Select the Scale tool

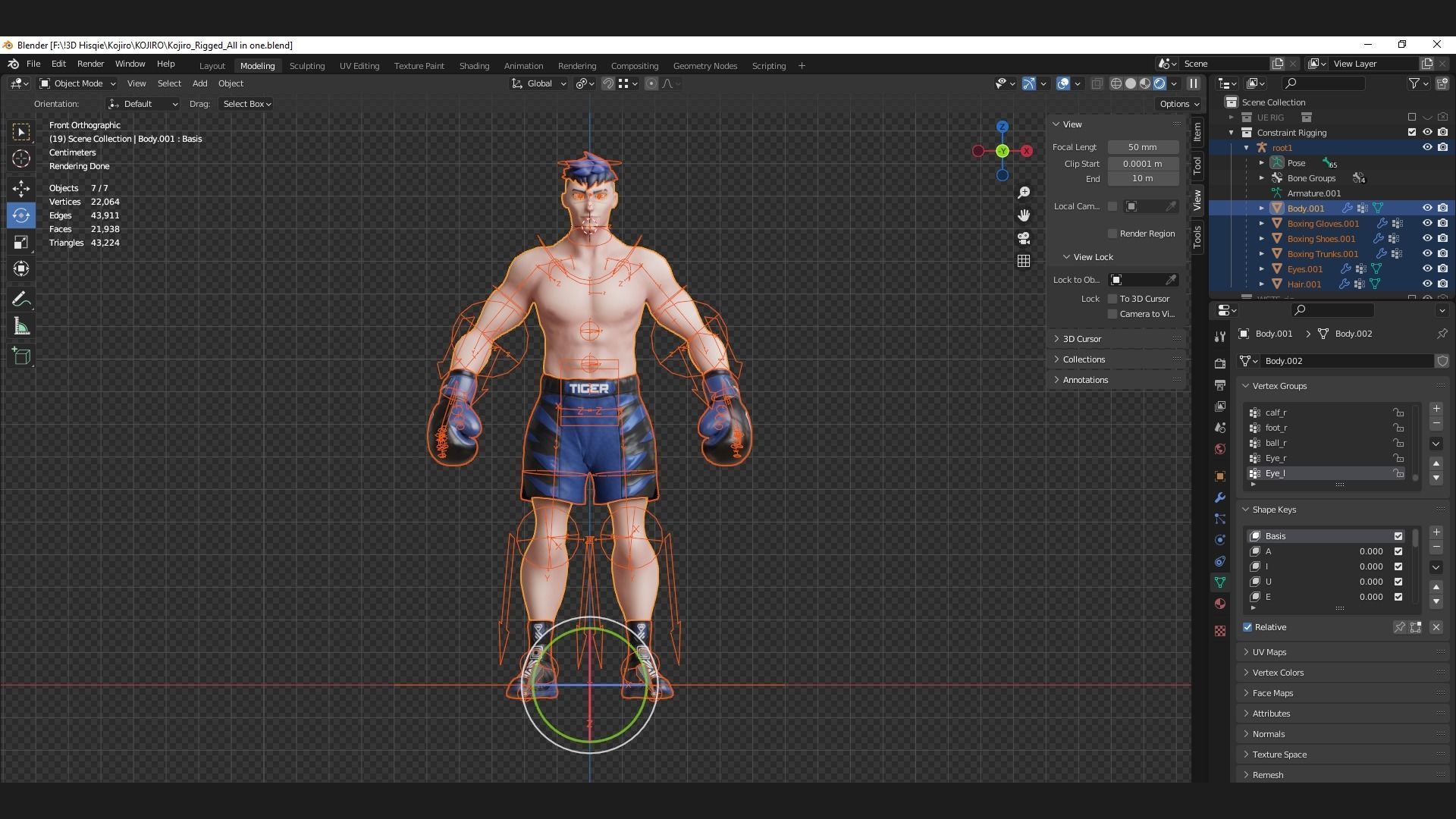(21, 243)
